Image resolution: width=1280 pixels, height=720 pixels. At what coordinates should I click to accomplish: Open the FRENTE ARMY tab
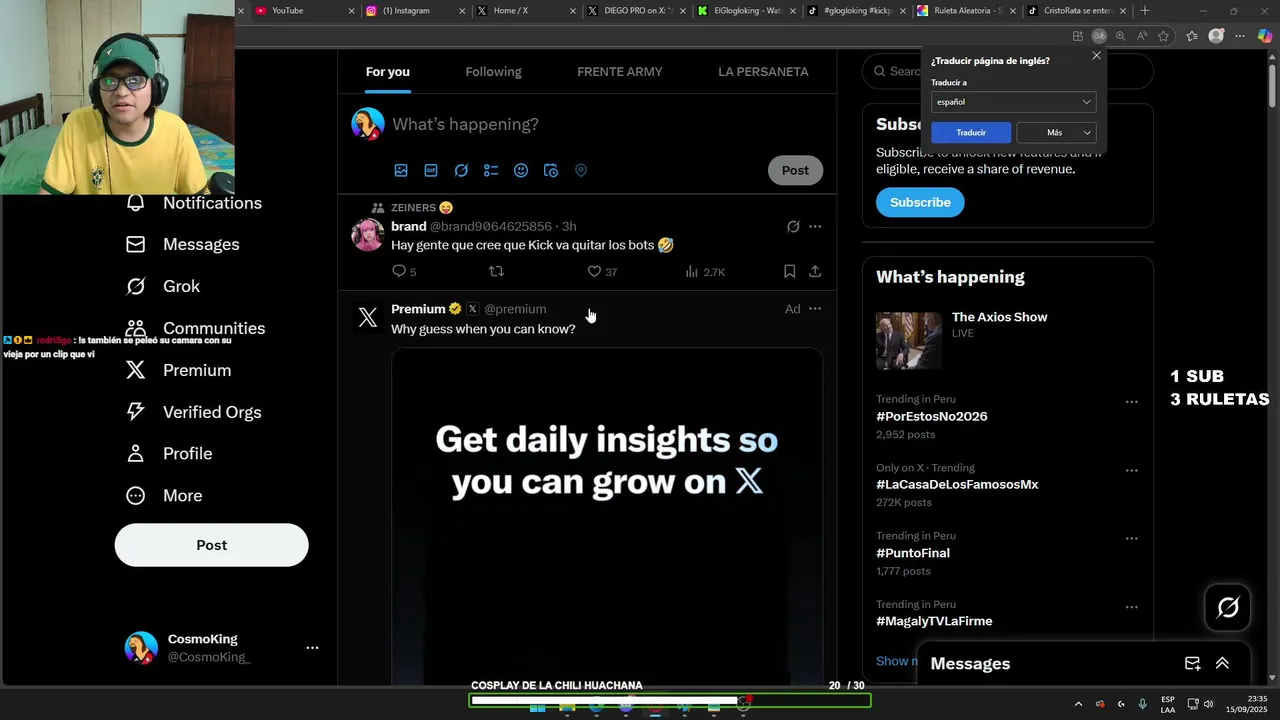click(619, 72)
